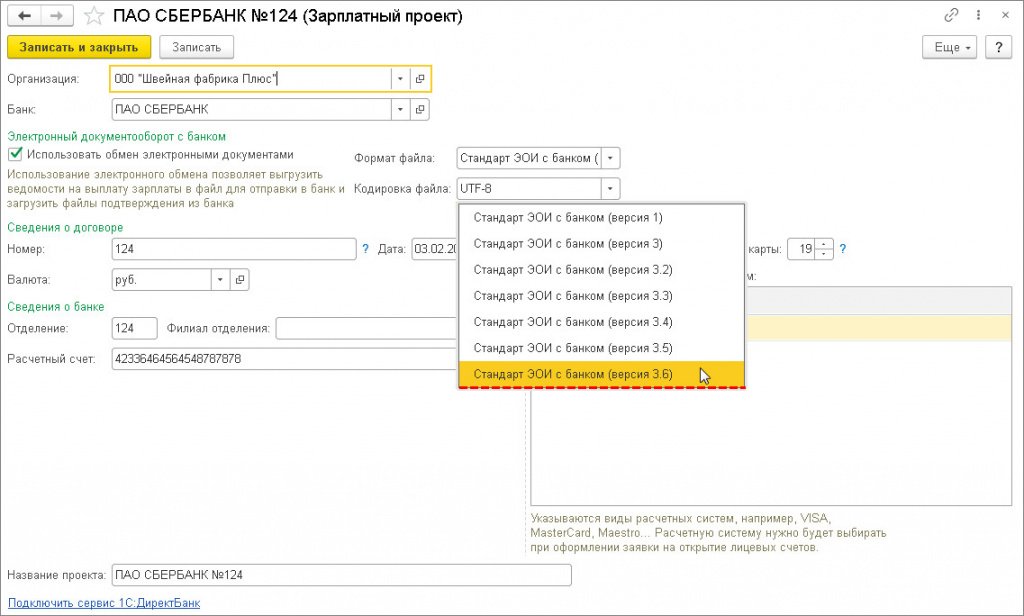Click the blue question mark beside contract number

[x=366, y=249]
